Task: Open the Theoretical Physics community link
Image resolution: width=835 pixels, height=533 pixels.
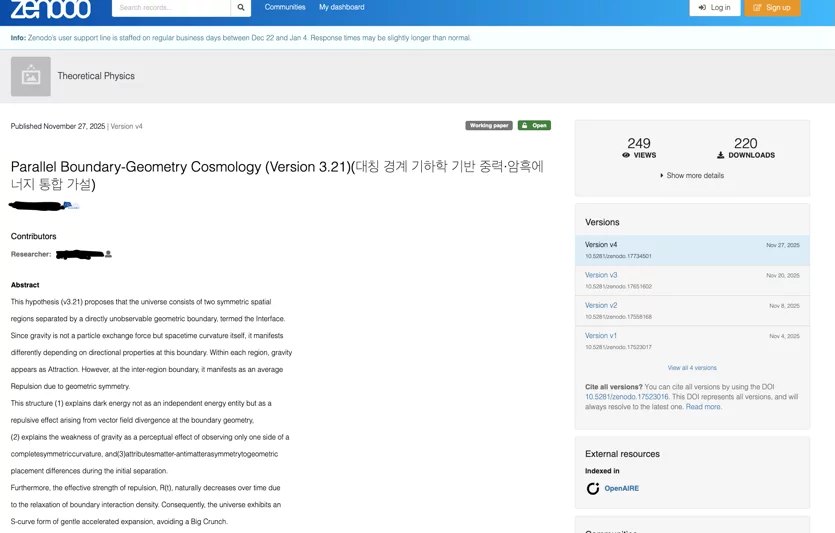Action: coord(96,76)
